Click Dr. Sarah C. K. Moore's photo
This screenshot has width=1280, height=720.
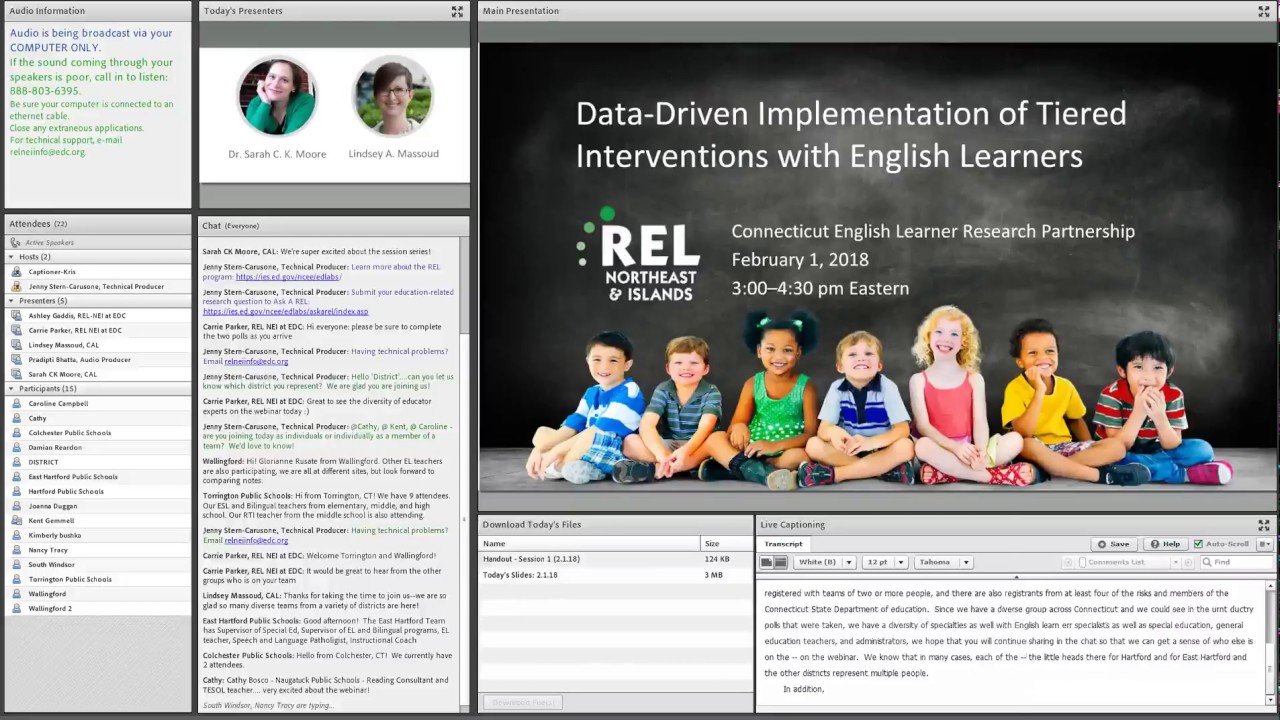[x=277, y=96]
